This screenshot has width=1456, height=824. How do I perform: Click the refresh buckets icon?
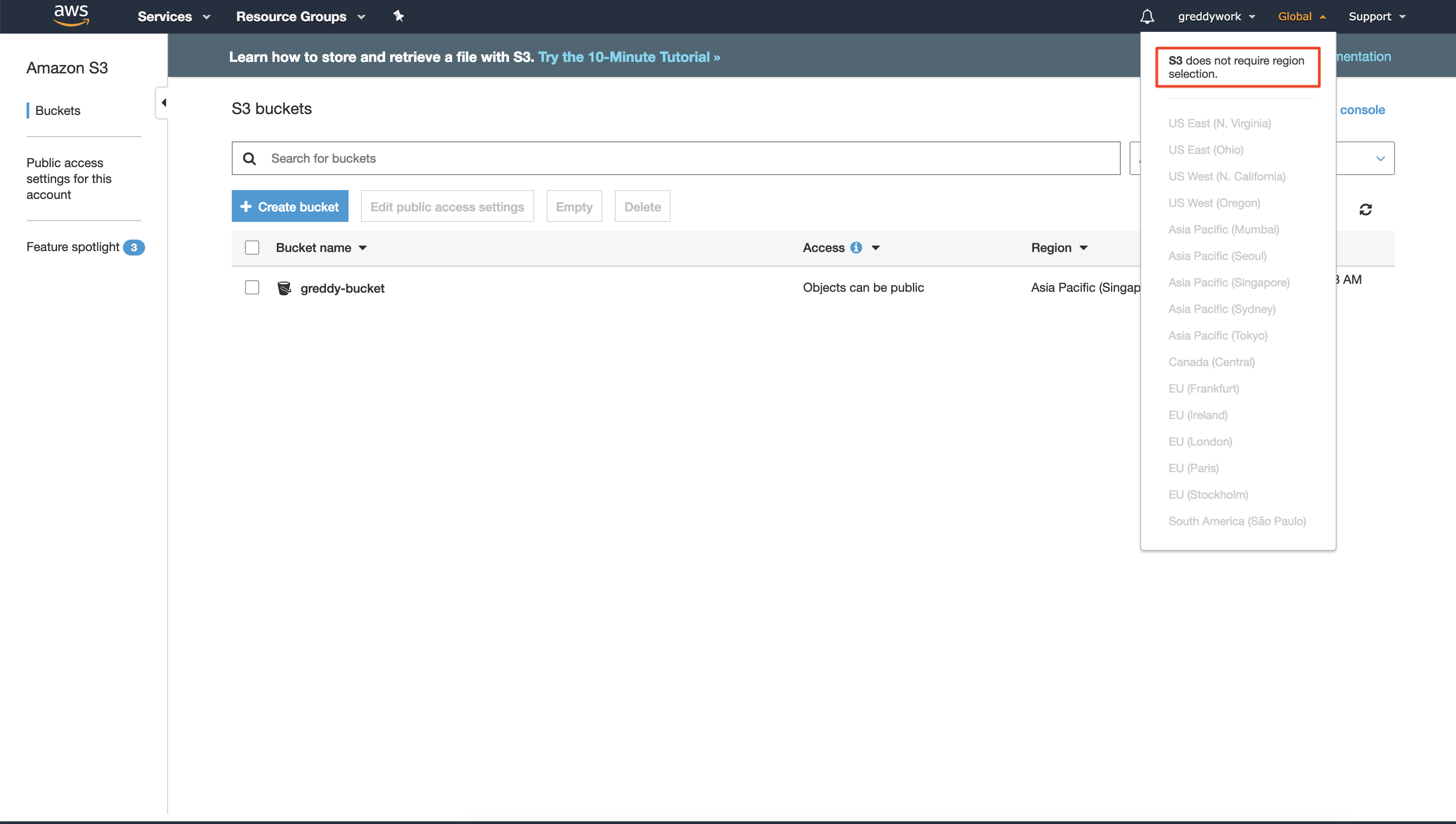tap(1365, 210)
